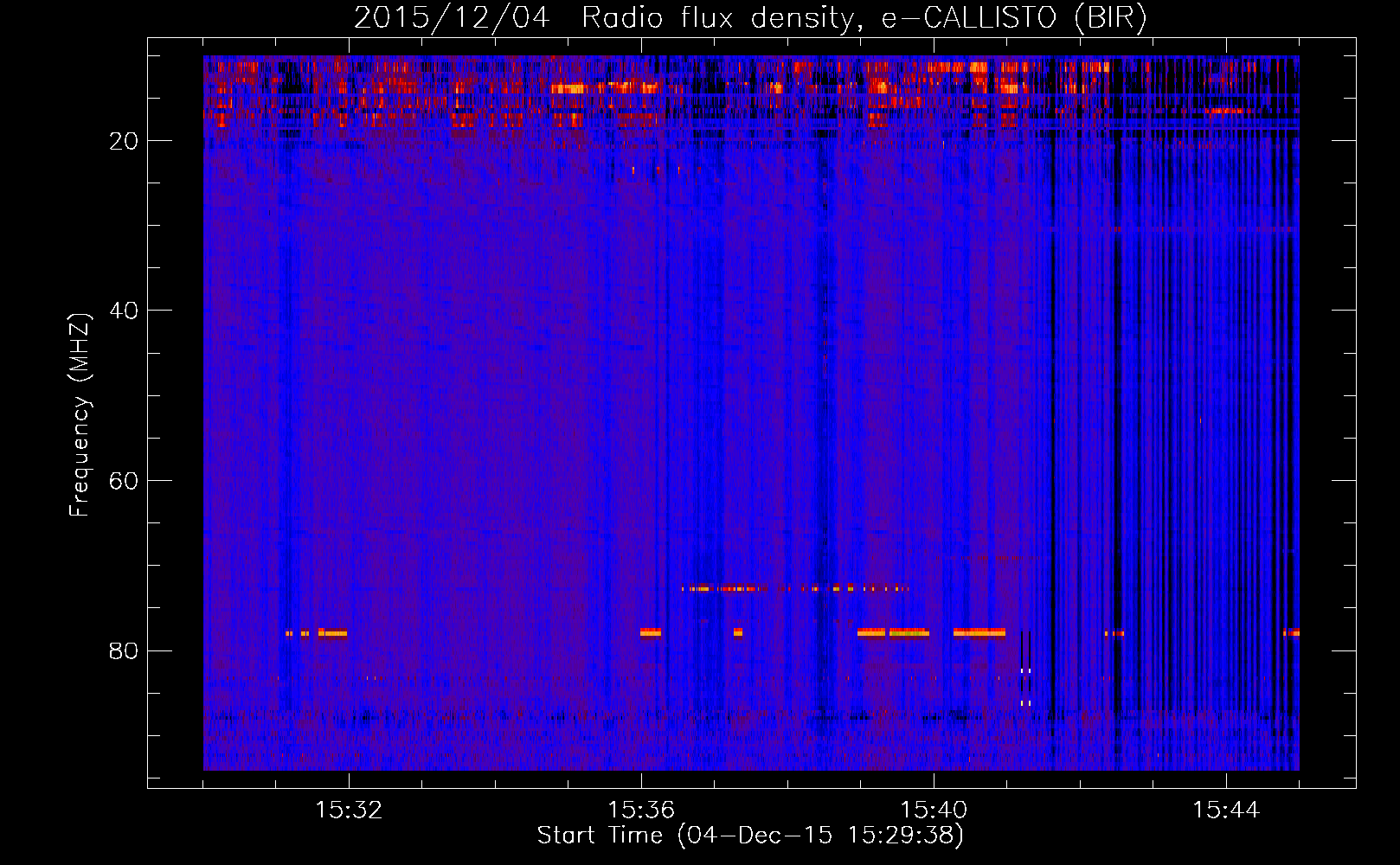The height and width of the screenshot is (865, 1400).
Task: Click the 40 MHz frequency tick label
Action: coord(125,311)
